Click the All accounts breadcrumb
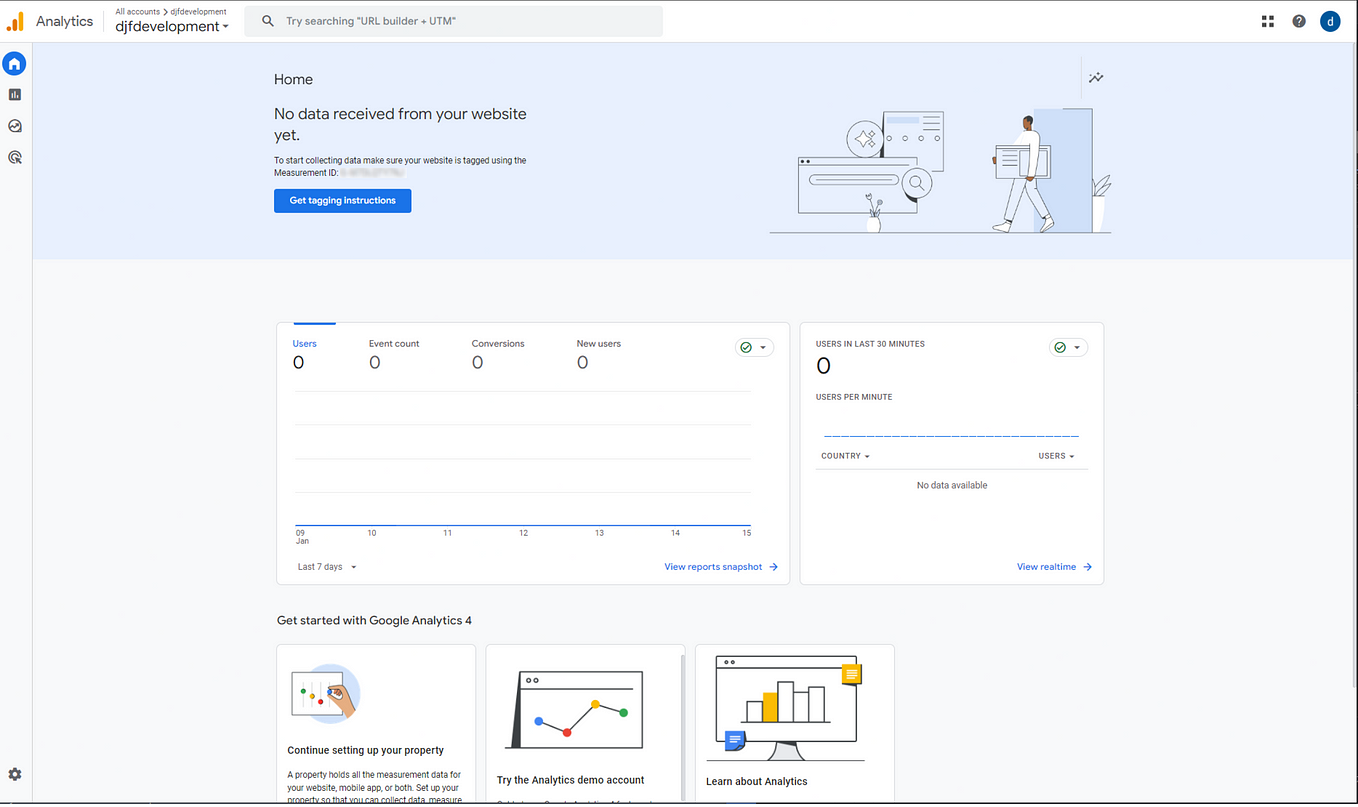The height and width of the screenshot is (807, 1358). (137, 12)
